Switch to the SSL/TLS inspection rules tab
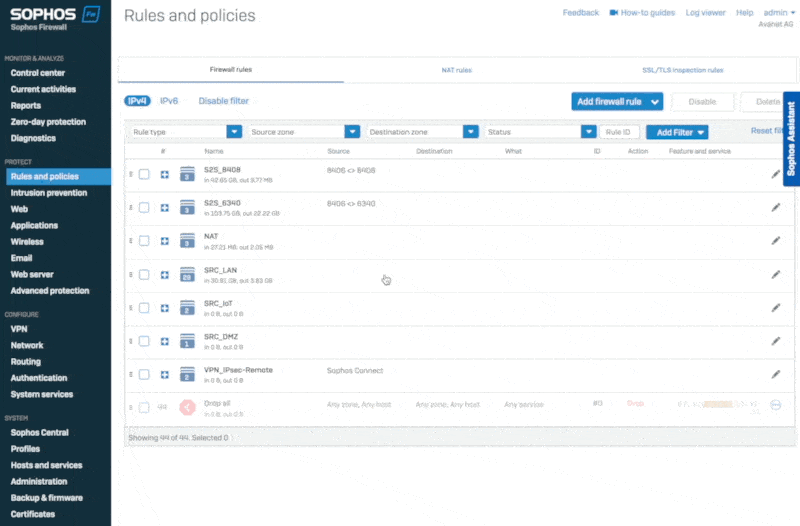The width and height of the screenshot is (800, 526). [683, 70]
